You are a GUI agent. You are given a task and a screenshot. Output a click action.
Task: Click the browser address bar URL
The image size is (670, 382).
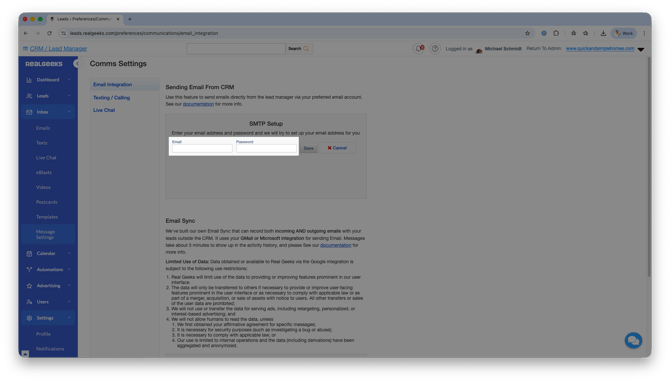click(x=144, y=33)
